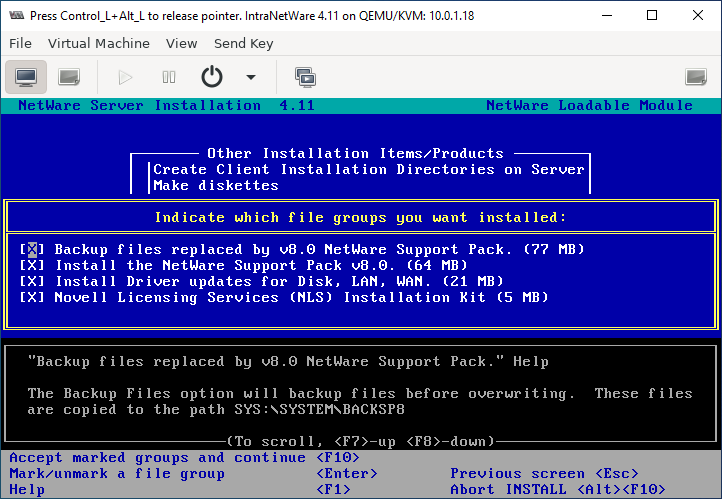
Task: Minimize the virt-manager window
Action: [607, 15]
